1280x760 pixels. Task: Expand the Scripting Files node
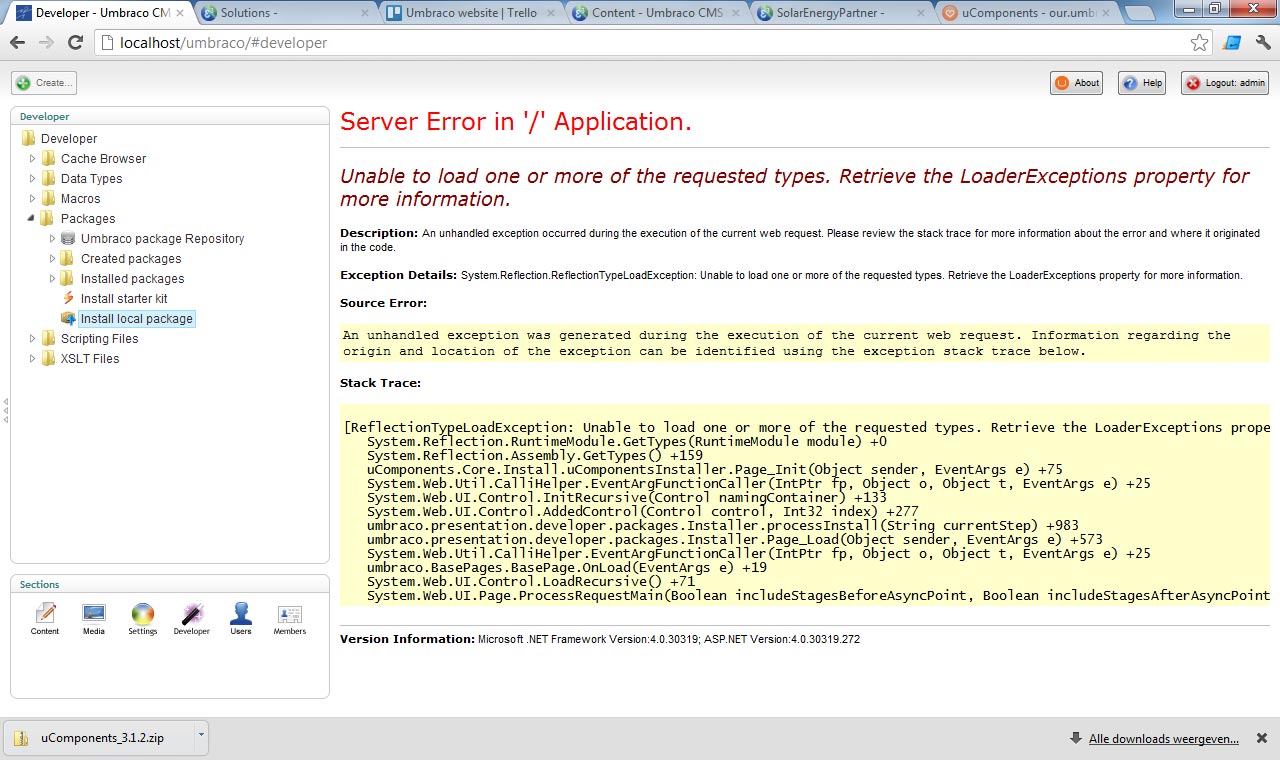pyautogui.click(x=32, y=338)
